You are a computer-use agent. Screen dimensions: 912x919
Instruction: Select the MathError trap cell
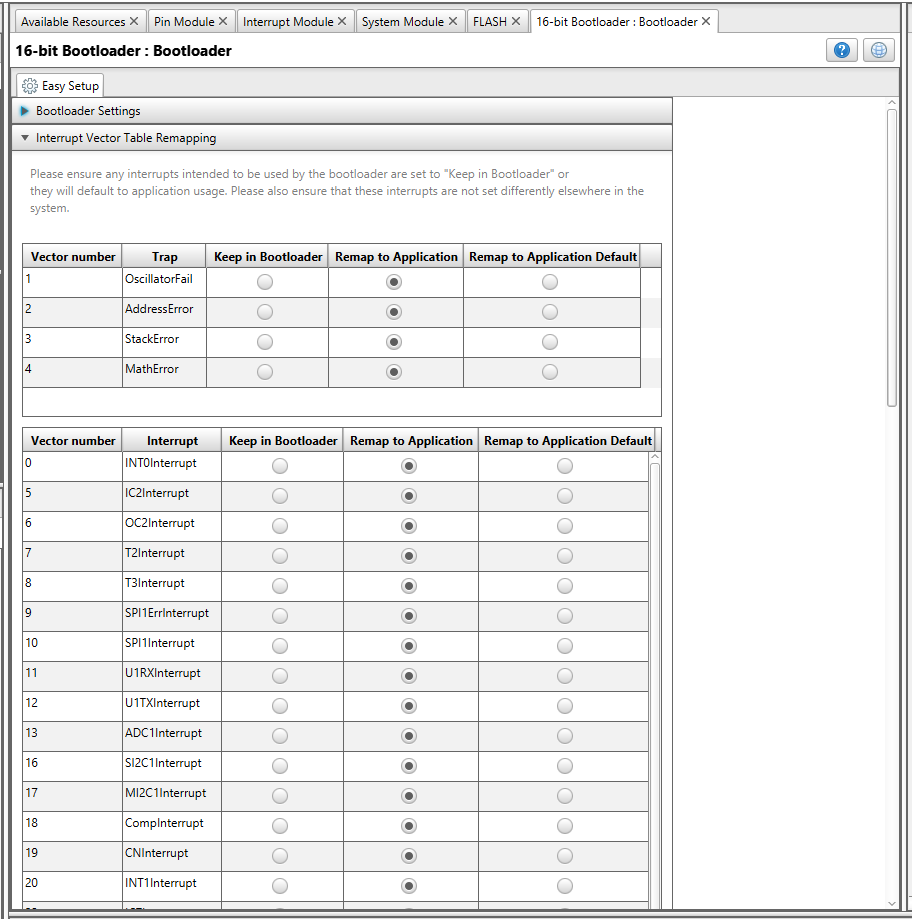[164, 372]
